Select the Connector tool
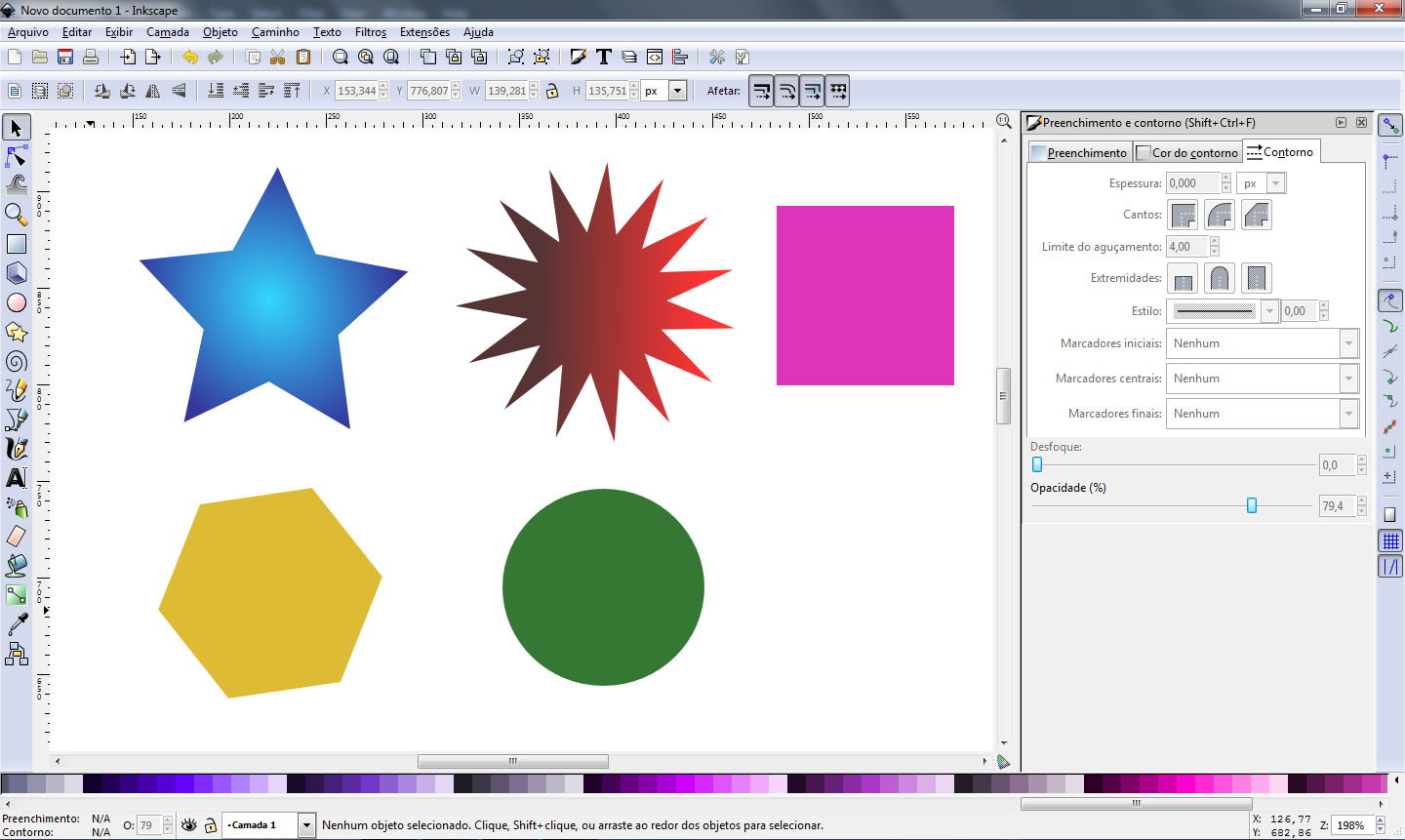This screenshot has height=840, width=1405. (17, 654)
